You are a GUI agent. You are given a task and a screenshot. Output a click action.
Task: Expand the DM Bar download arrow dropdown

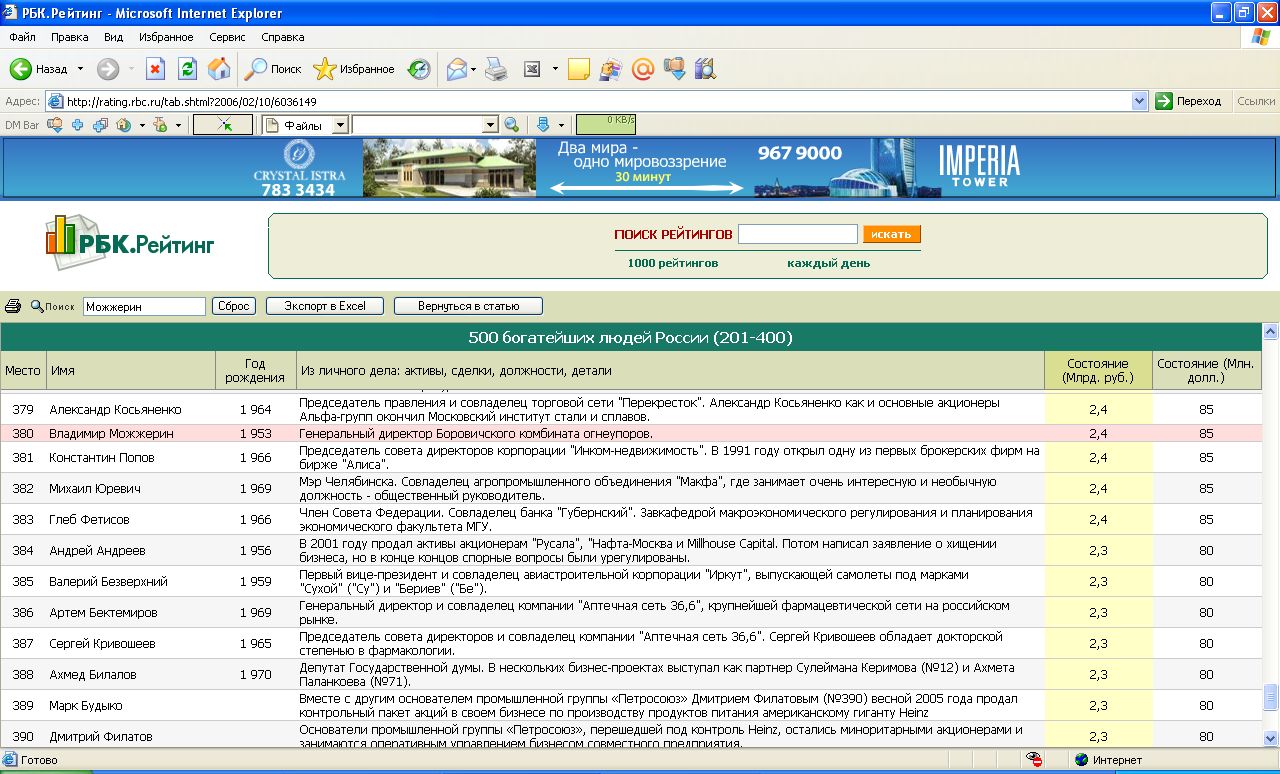[561, 125]
